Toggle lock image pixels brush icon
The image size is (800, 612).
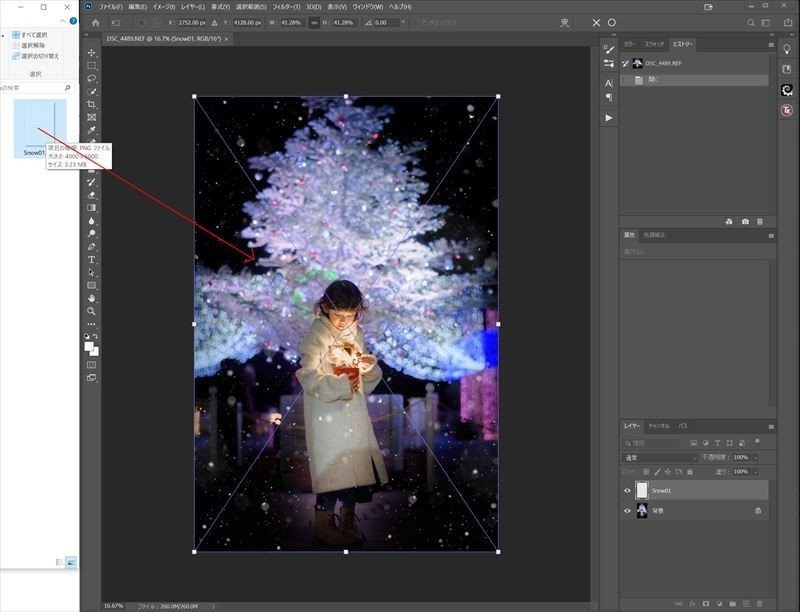(657, 472)
